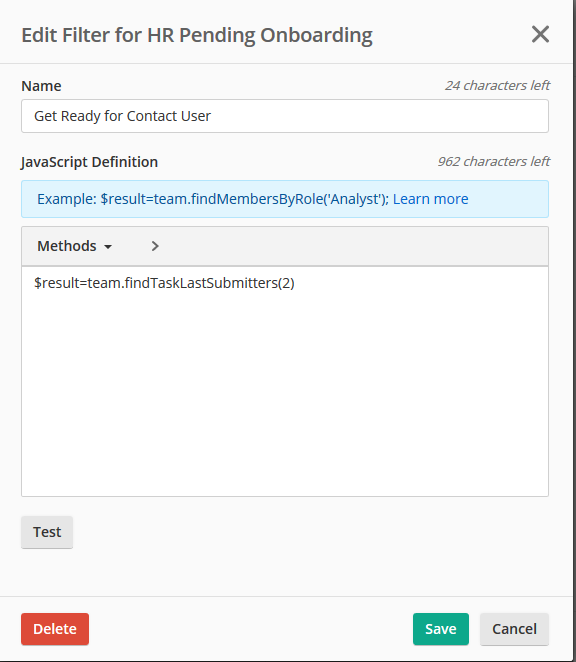Focus the Name input field
This screenshot has height=662, width=576.
(285, 116)
